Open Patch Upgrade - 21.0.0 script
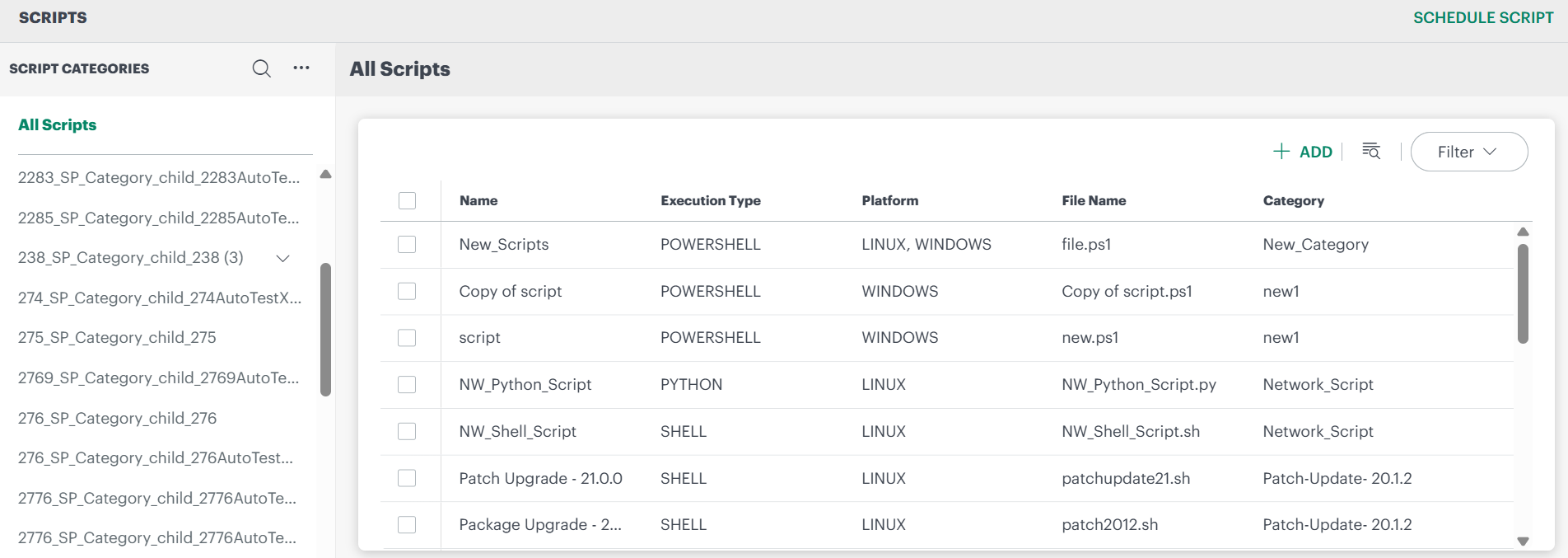This screenshot has height=558, width=1568. (x=541, y=478)
